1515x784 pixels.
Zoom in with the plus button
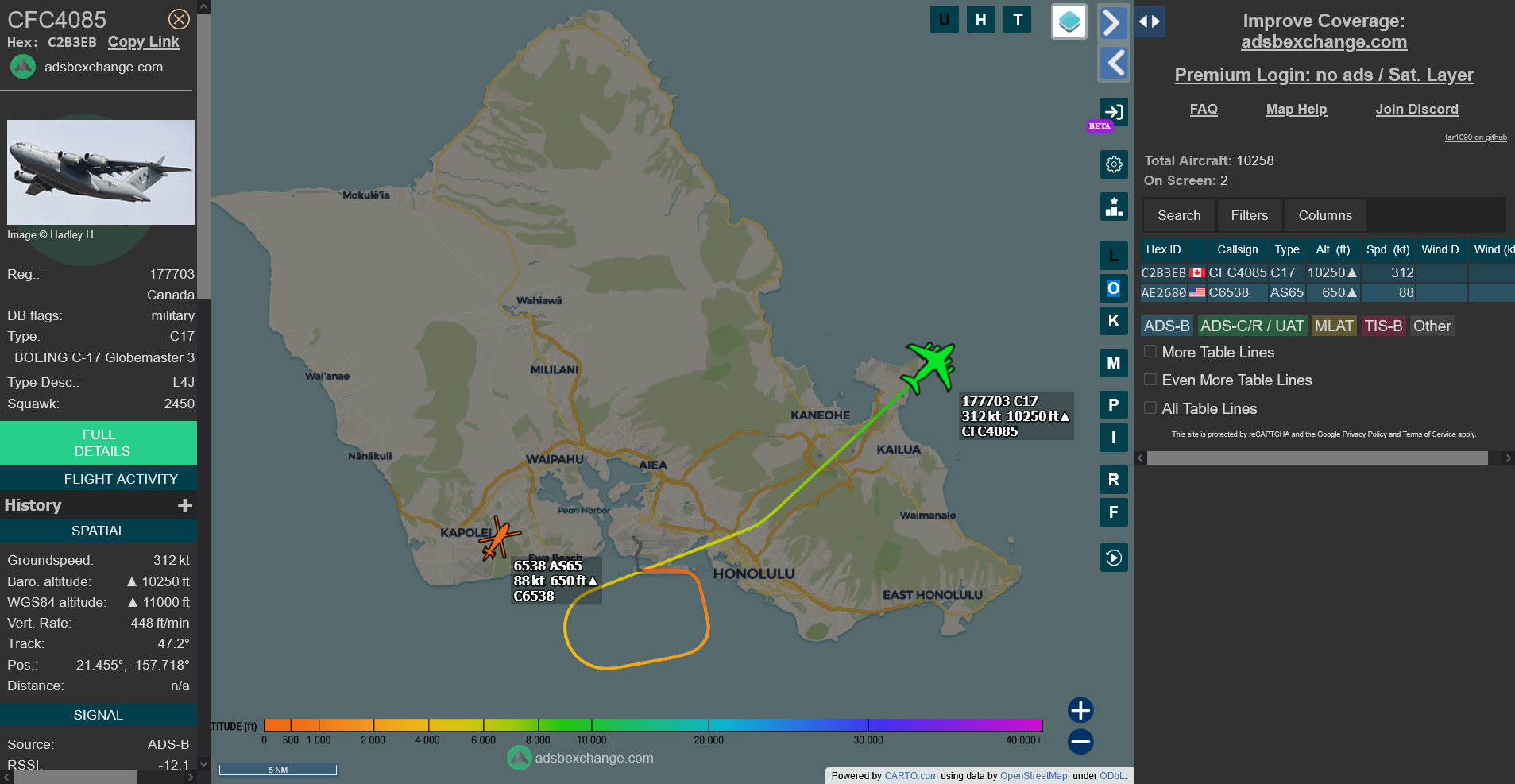(1080, 709)
